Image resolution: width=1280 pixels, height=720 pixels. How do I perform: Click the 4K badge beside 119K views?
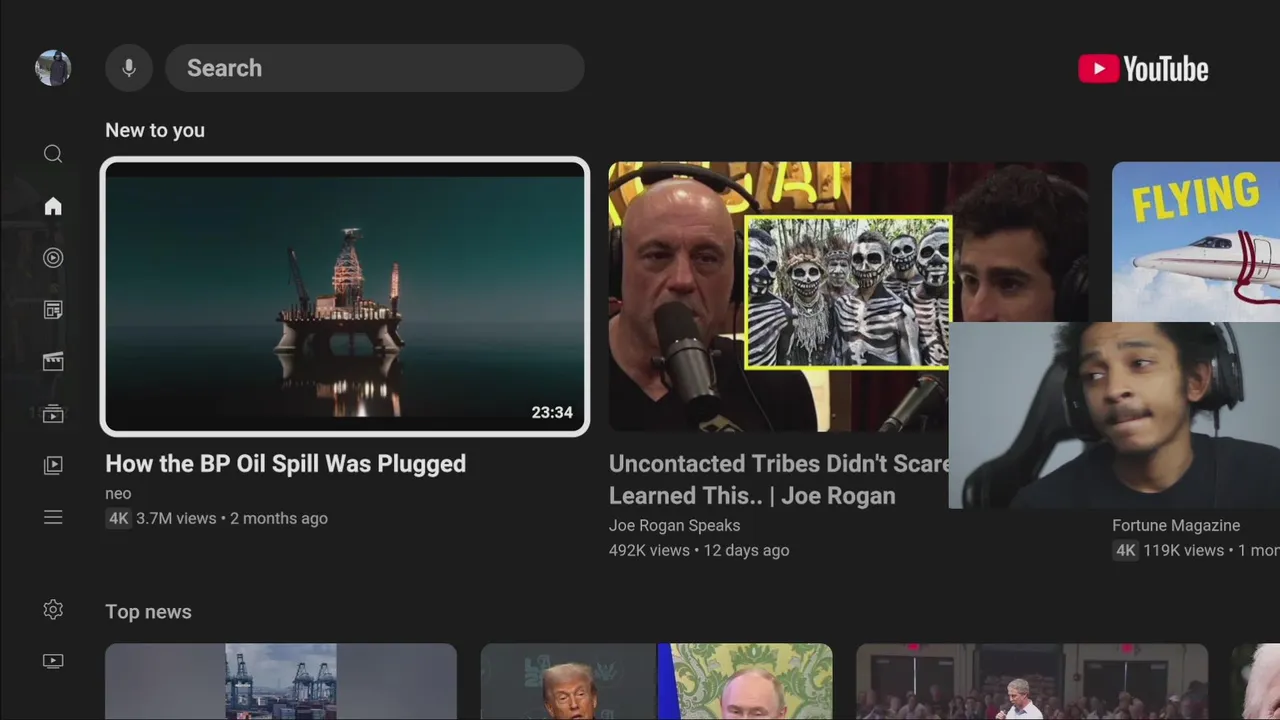[x=1125, y=550]
